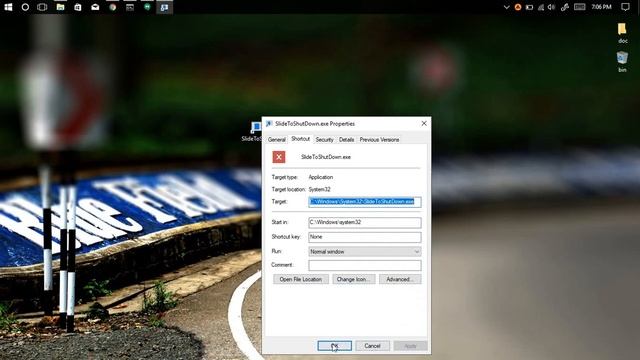The width and height of the screenshot is (640, 360).
Task: Open the volume speaker icon
Action: (552, 7)
